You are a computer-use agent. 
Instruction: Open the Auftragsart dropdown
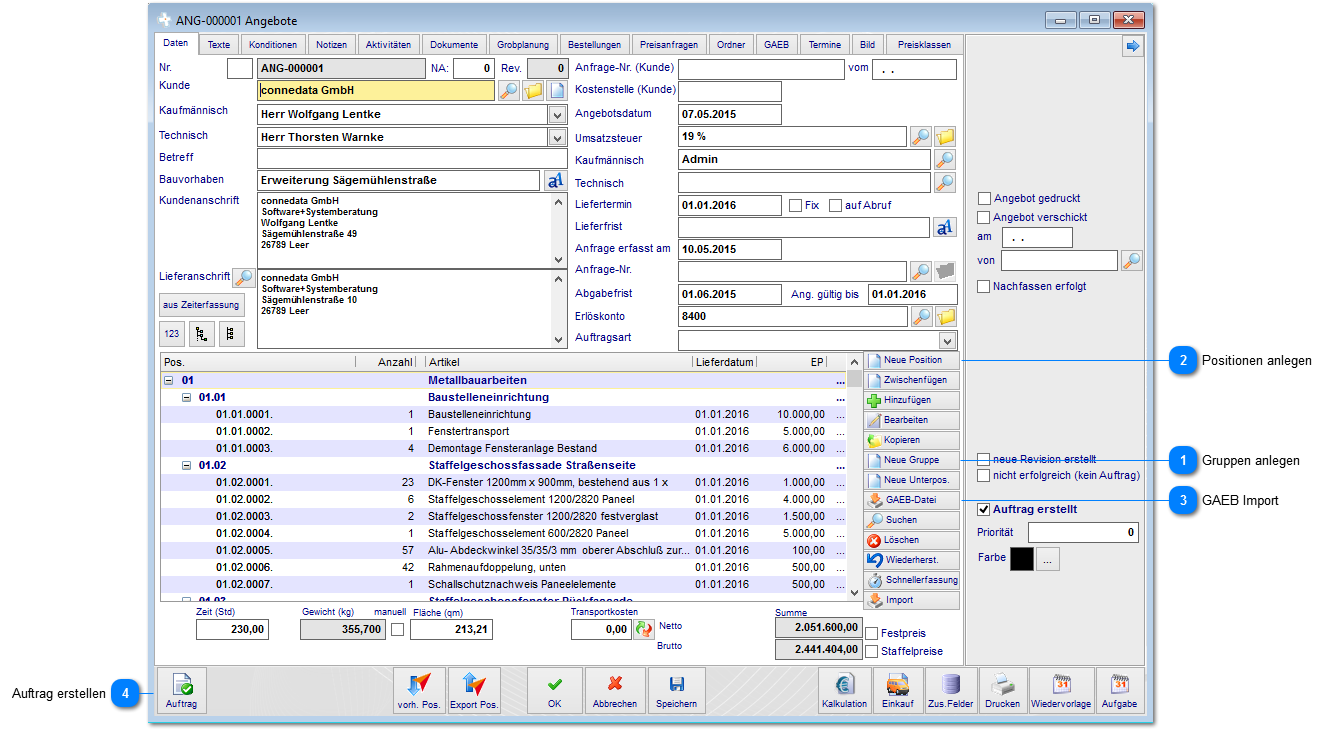[x=947, y=341]
